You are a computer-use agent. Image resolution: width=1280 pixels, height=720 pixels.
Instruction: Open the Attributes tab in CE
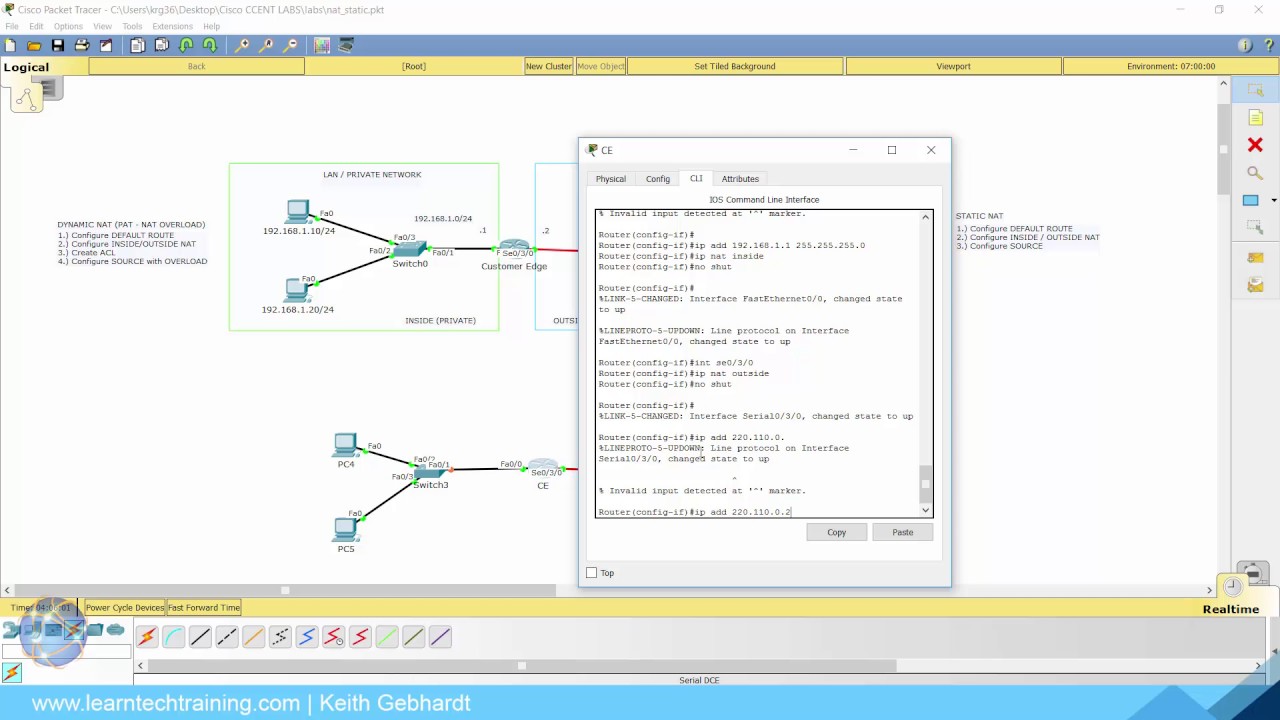tap(740, 179)
